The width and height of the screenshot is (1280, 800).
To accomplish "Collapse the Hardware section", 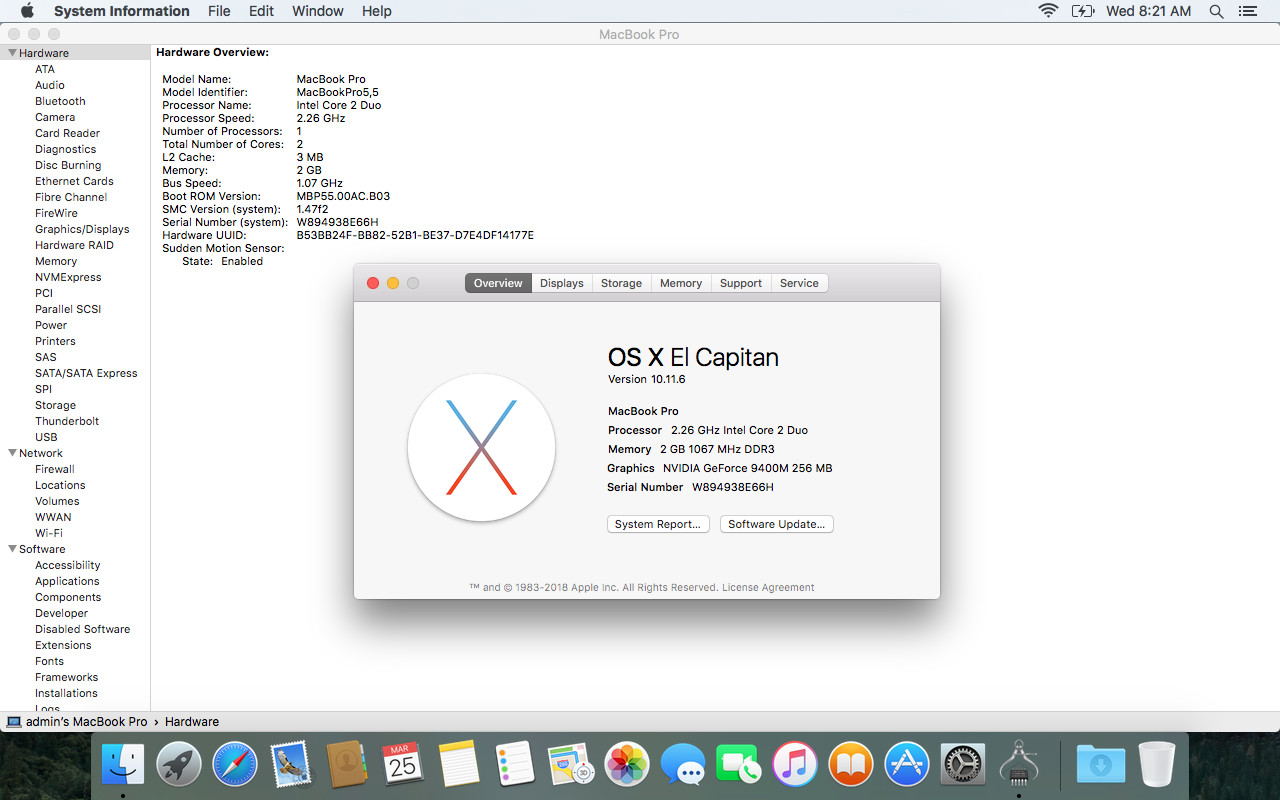I will click(12, 53).
